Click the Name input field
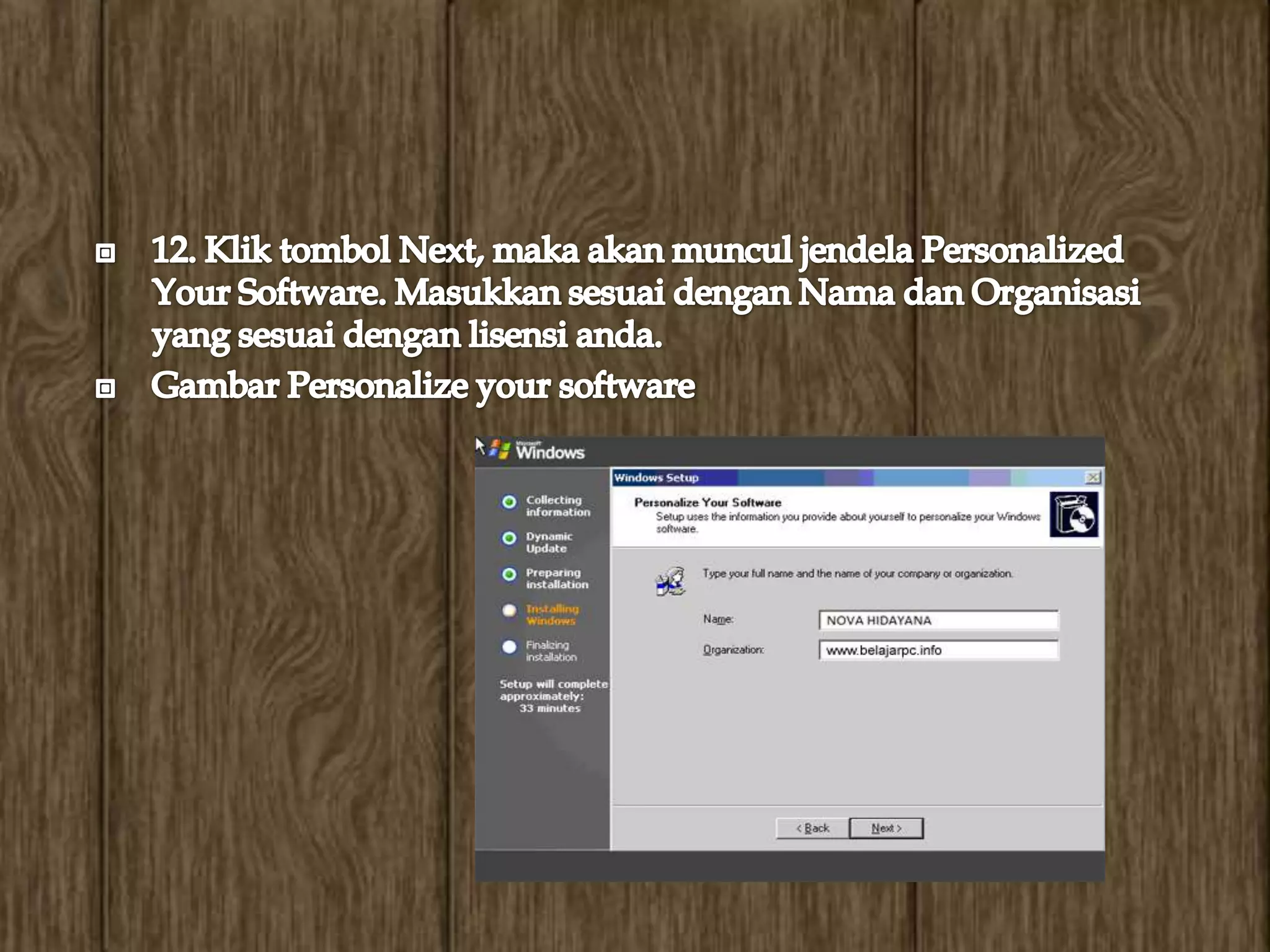 [x=938, y=620]
